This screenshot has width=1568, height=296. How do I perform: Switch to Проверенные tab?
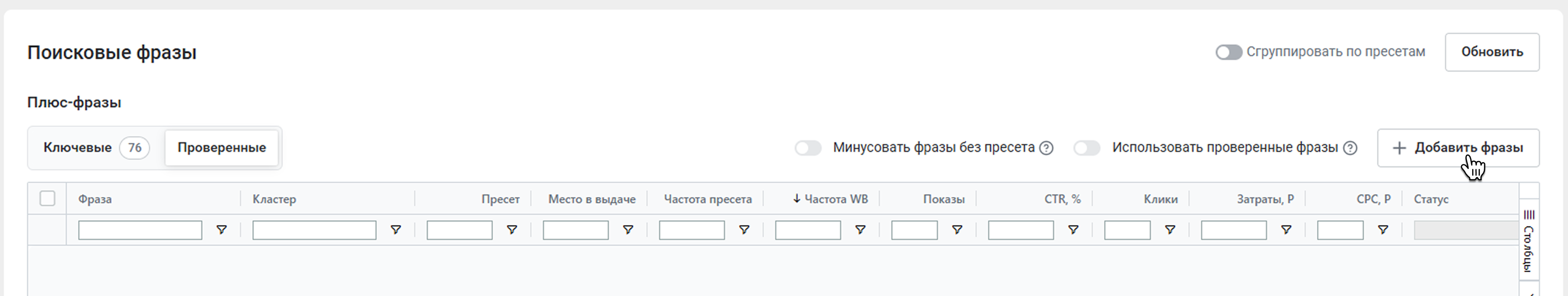[222, 148]
